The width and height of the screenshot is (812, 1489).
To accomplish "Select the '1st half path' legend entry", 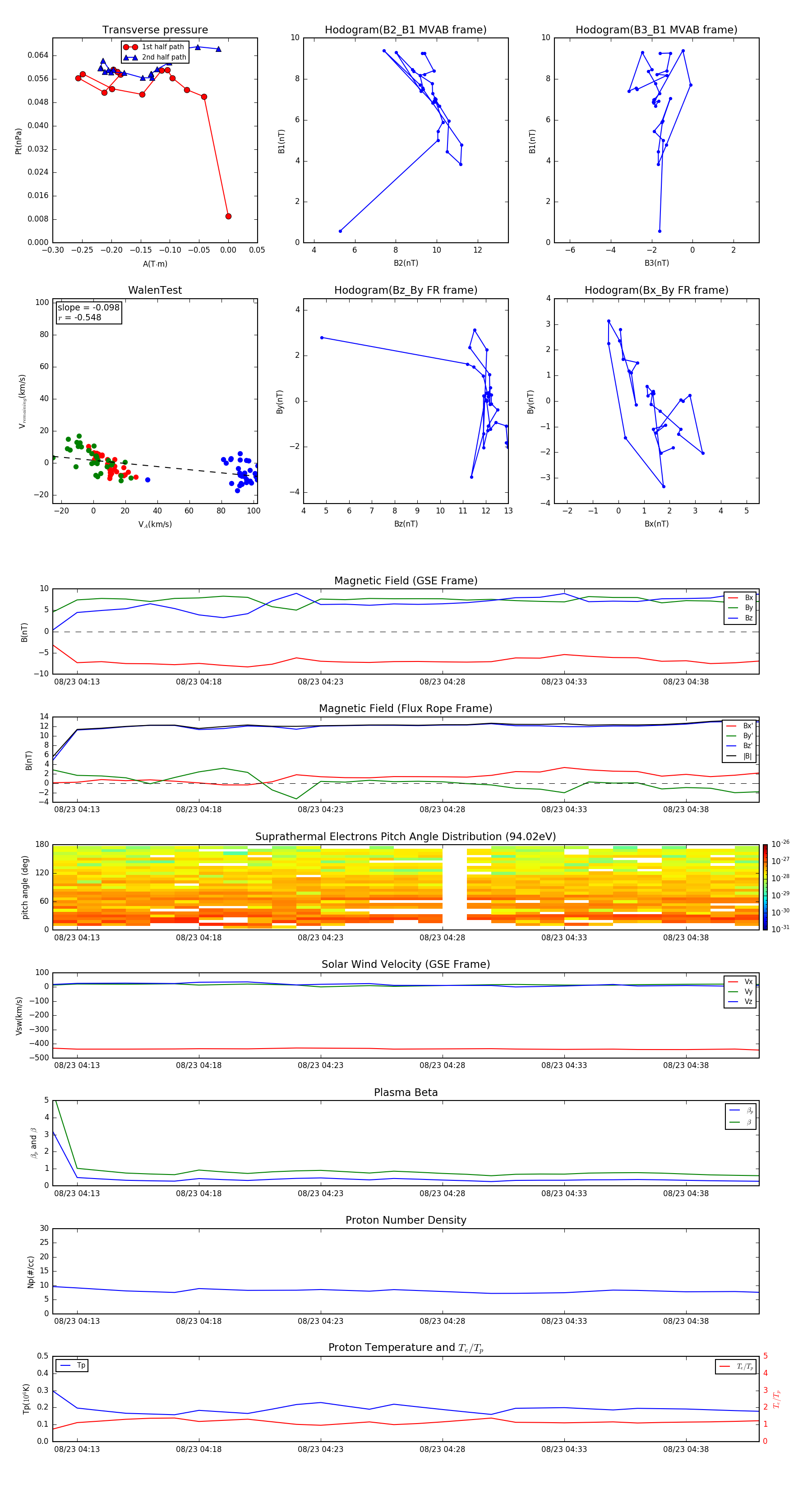I will click(154, 47).
